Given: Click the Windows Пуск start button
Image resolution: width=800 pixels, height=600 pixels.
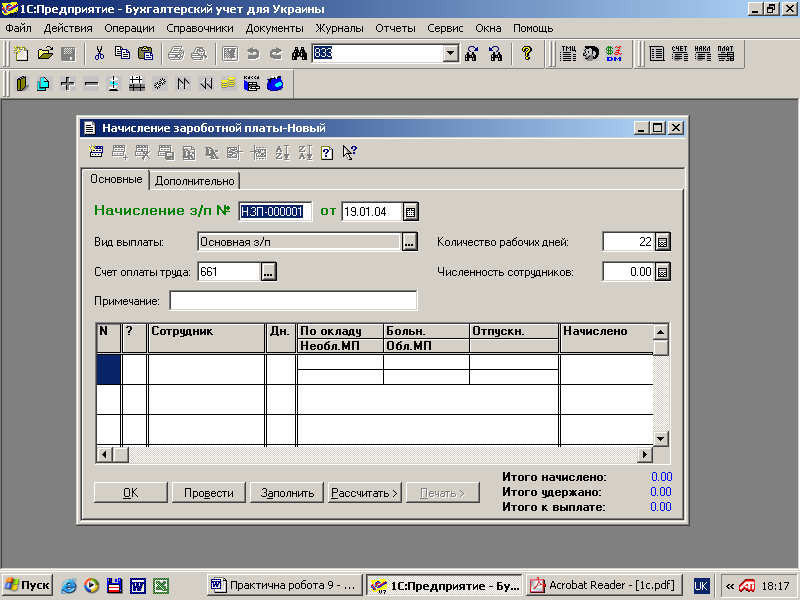Looking at the screenshot, I should (x=28, y=585).
